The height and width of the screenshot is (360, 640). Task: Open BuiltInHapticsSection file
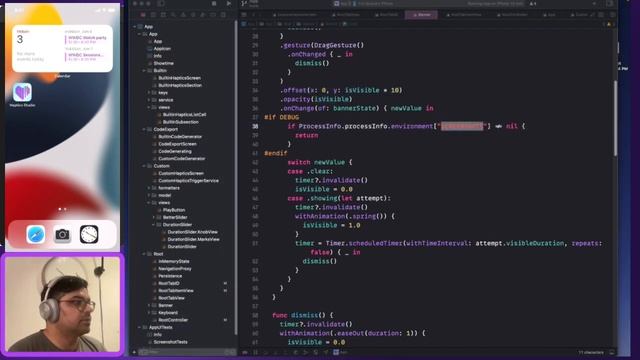180,85
